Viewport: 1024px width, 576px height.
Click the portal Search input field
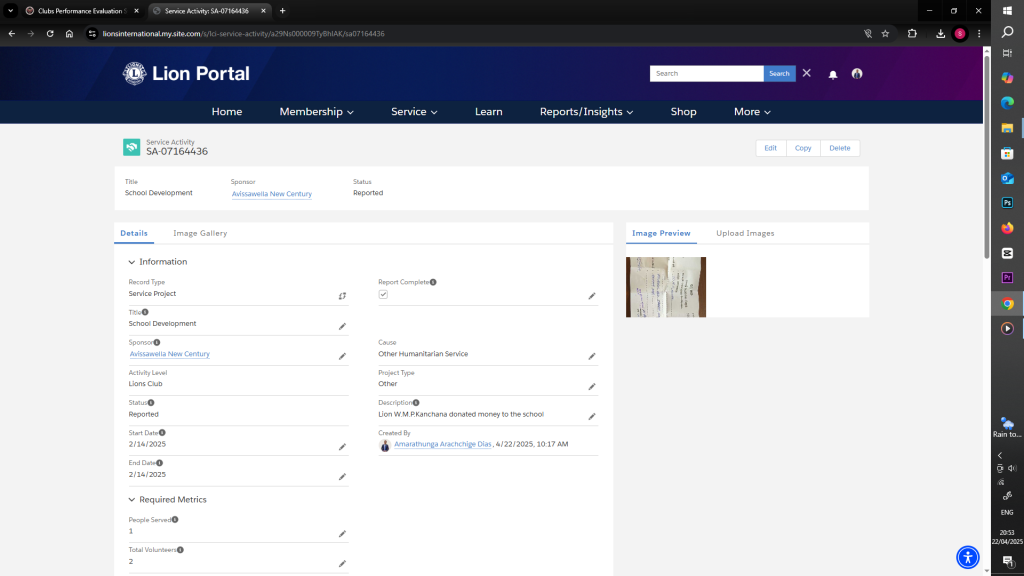point(707,73)
